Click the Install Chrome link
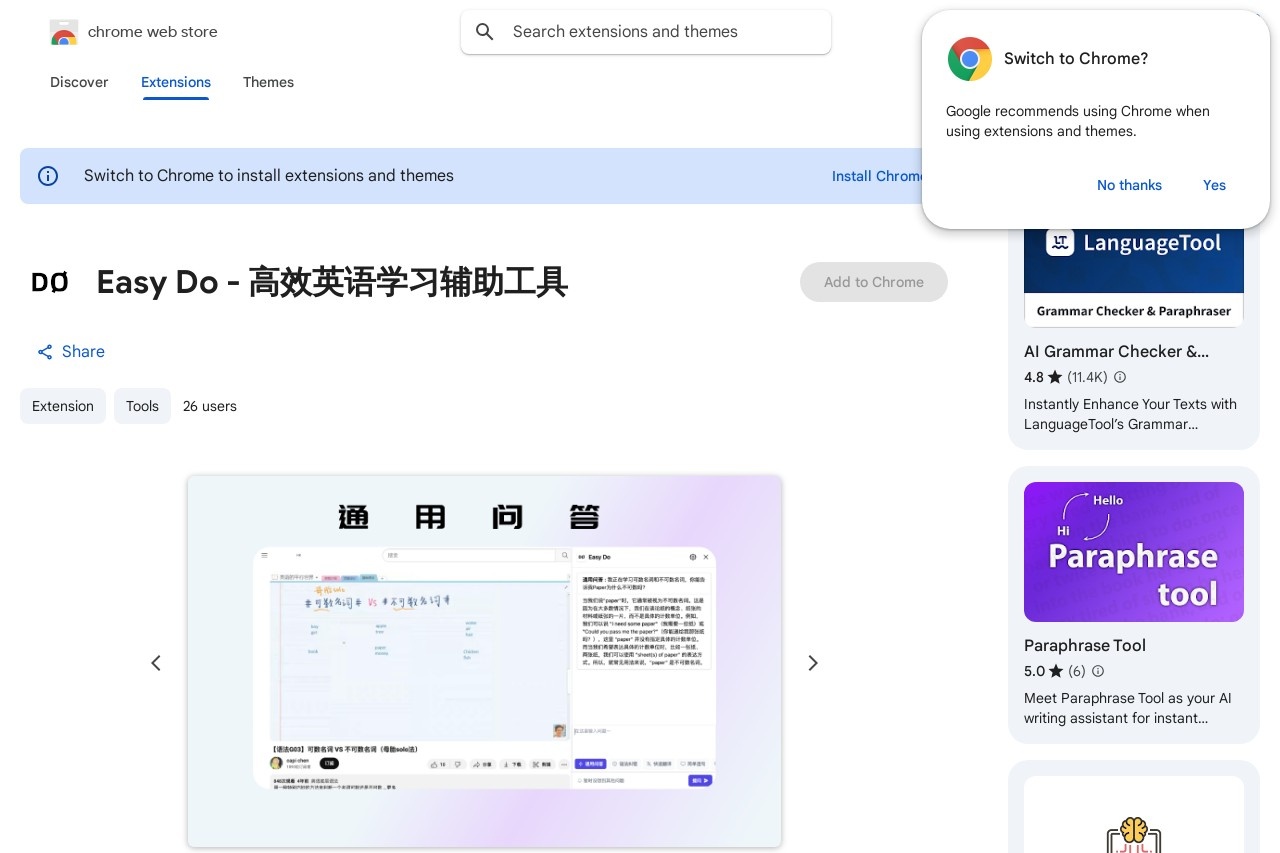The width and height of the screenshot is (1280, 853). 877,176
